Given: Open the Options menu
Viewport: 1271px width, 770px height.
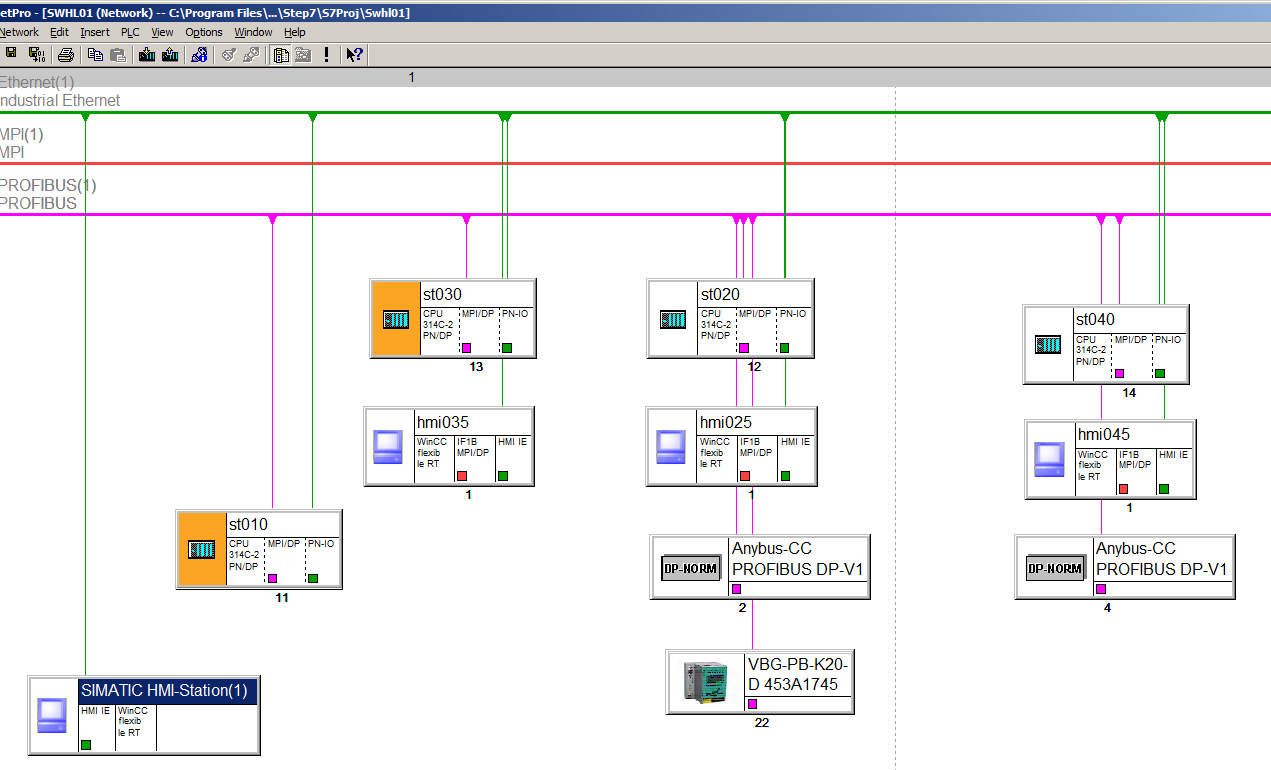Looking at the screenshot, I should pyautogui.click(x=204, y=32).
